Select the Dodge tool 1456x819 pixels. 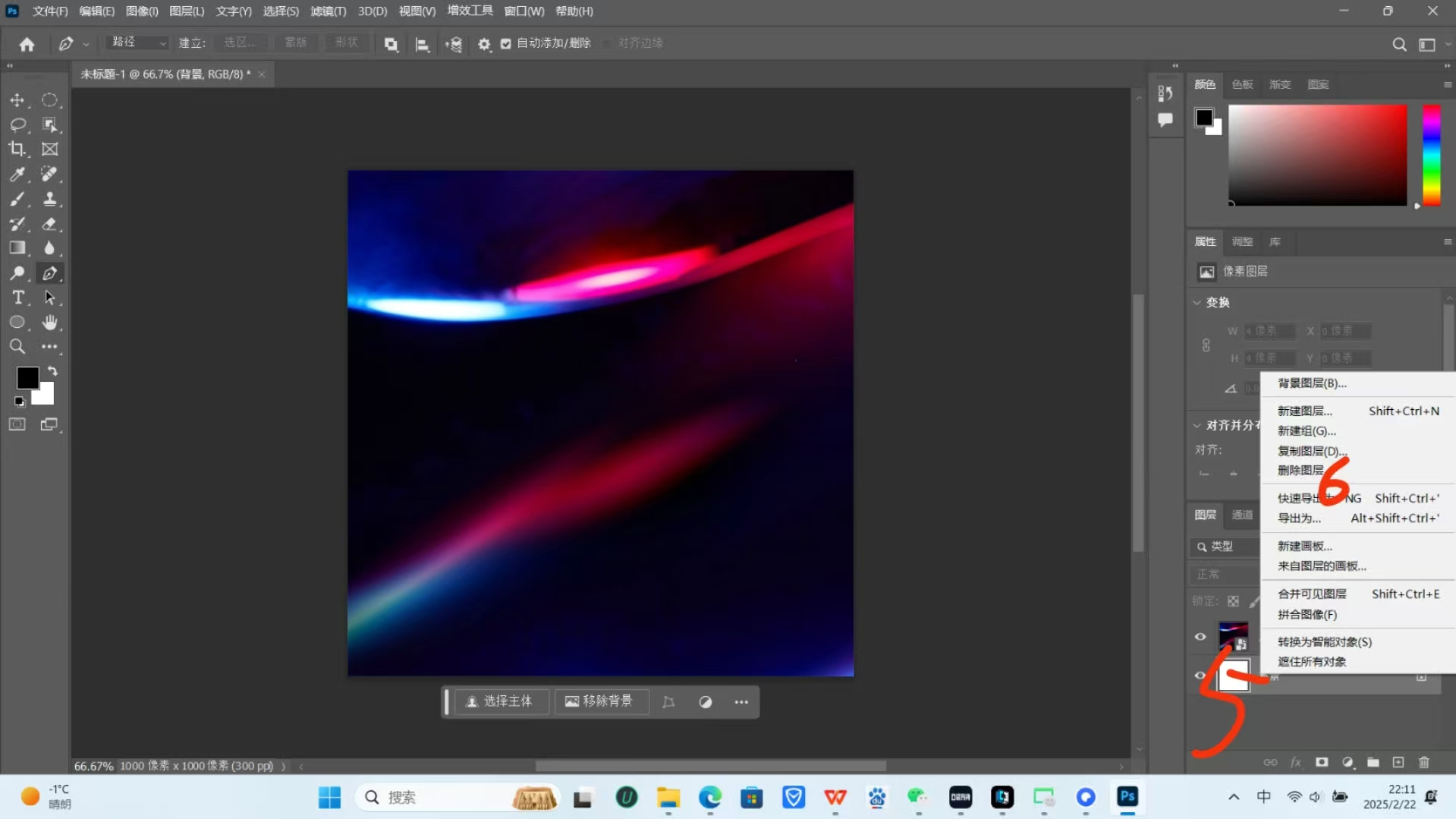point(17,273)
